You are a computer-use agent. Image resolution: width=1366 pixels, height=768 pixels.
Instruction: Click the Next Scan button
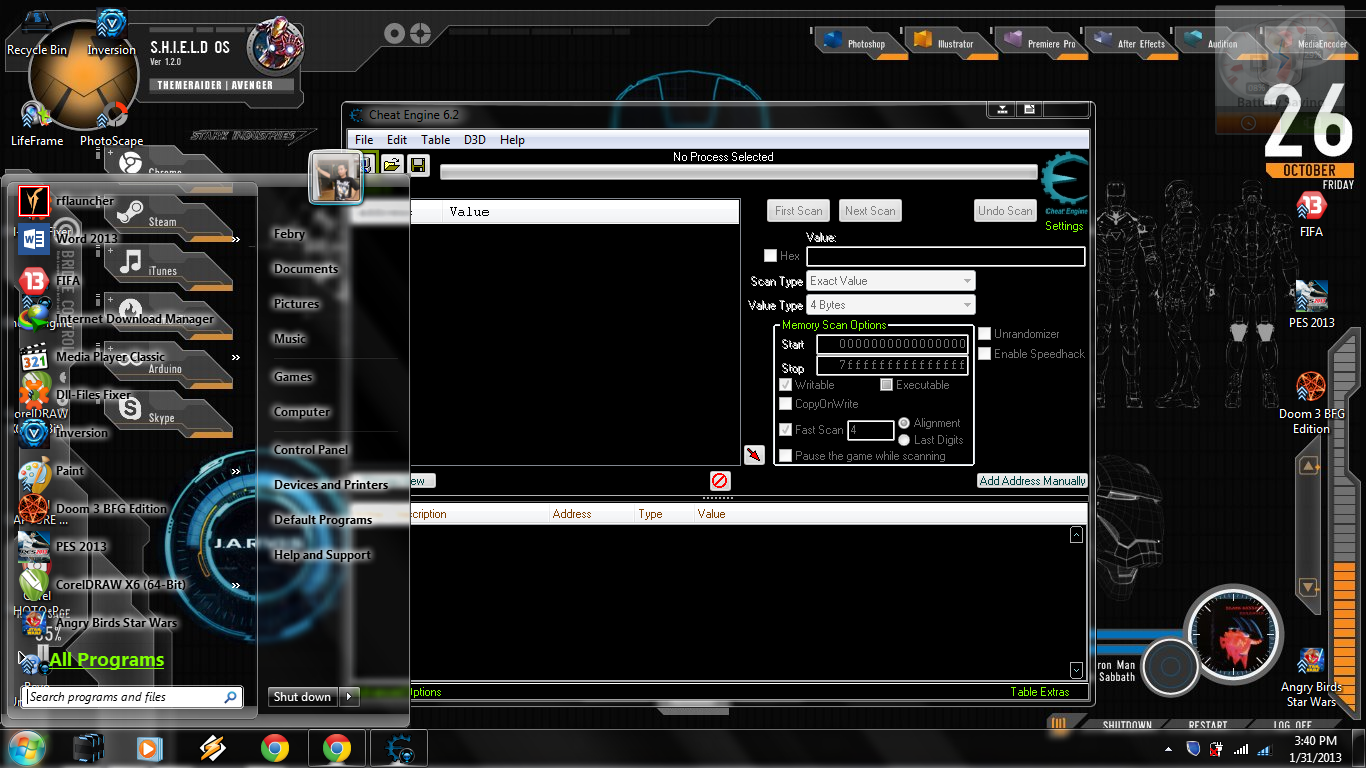click(870, 211)
